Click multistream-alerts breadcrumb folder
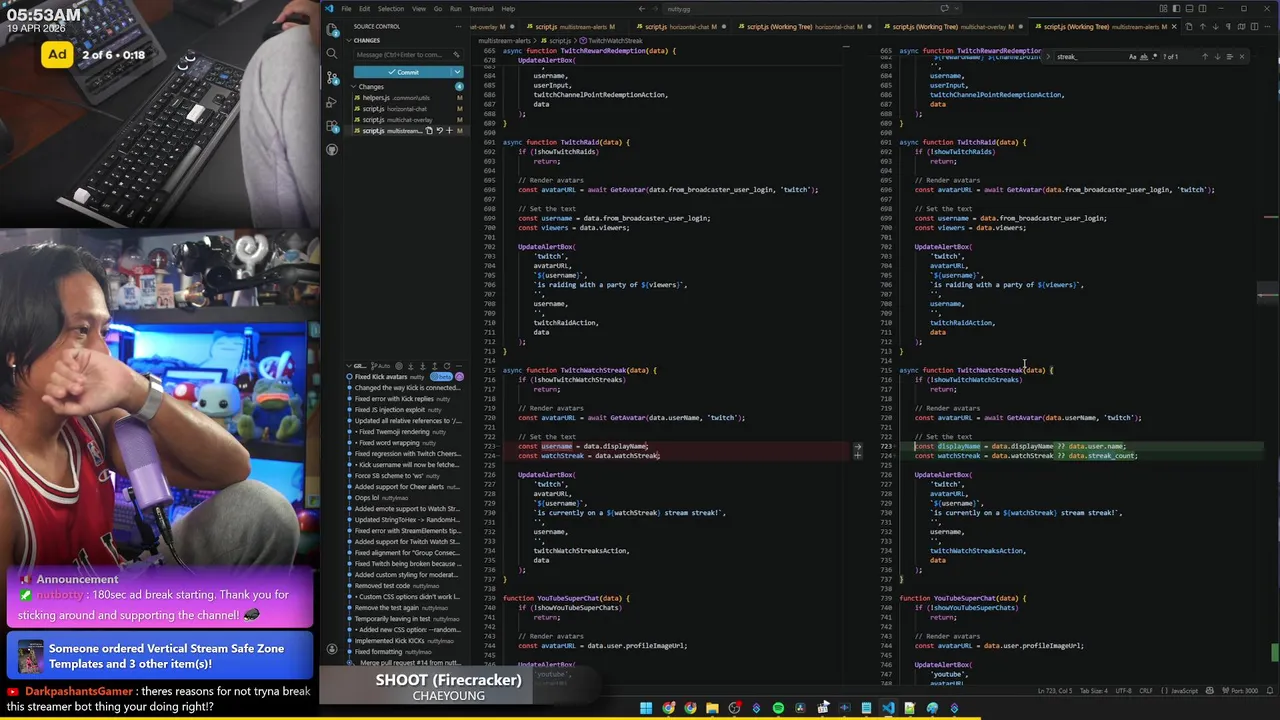1280x720 pixels. click(x=504, y=41)
